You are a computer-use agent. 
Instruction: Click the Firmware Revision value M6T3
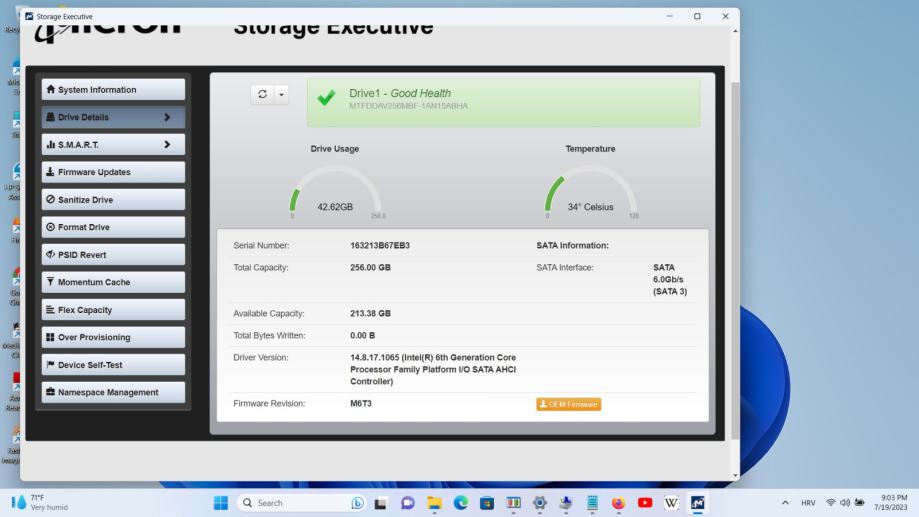click(361, 403)
